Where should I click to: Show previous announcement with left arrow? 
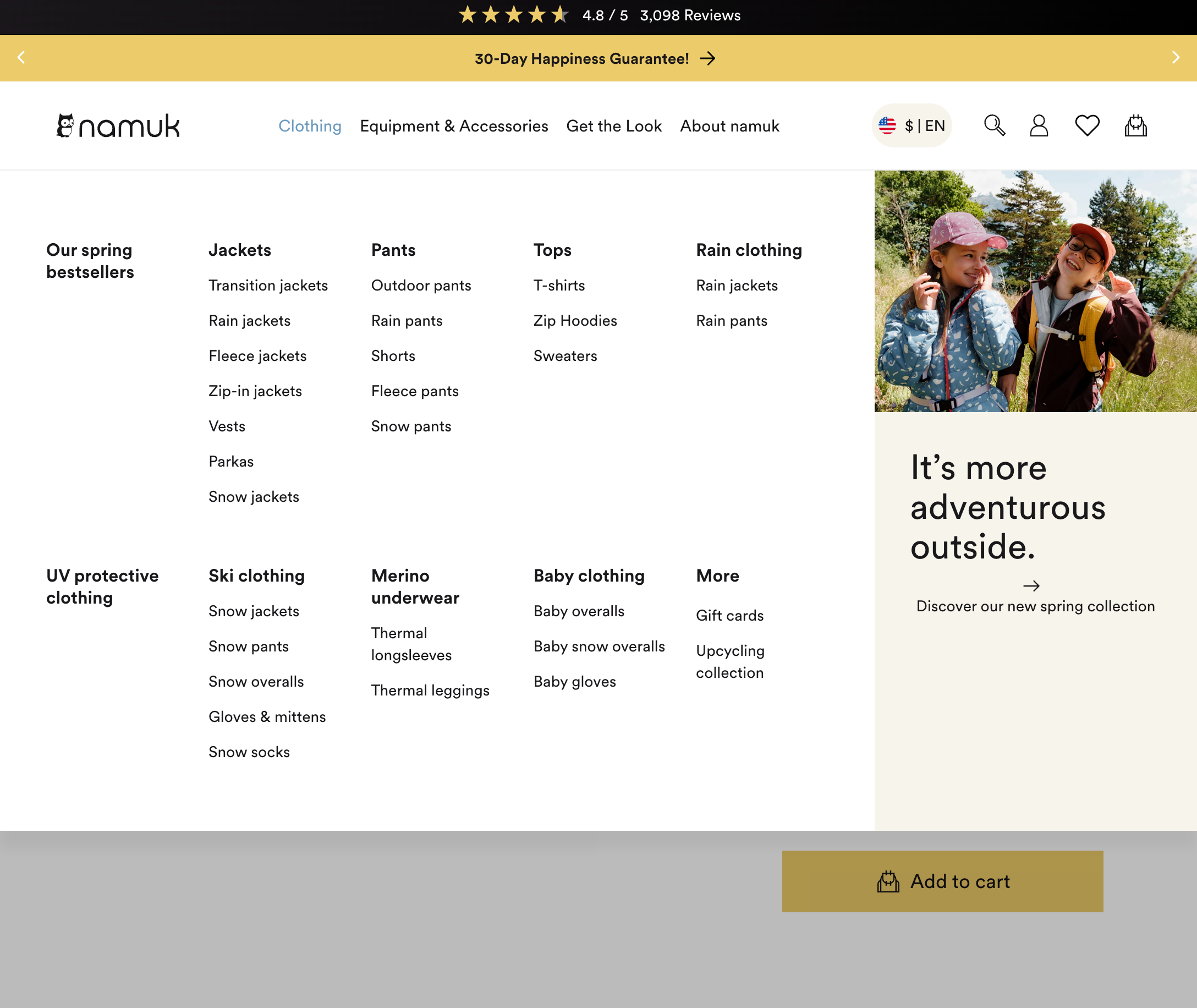(x=21, y=58)
